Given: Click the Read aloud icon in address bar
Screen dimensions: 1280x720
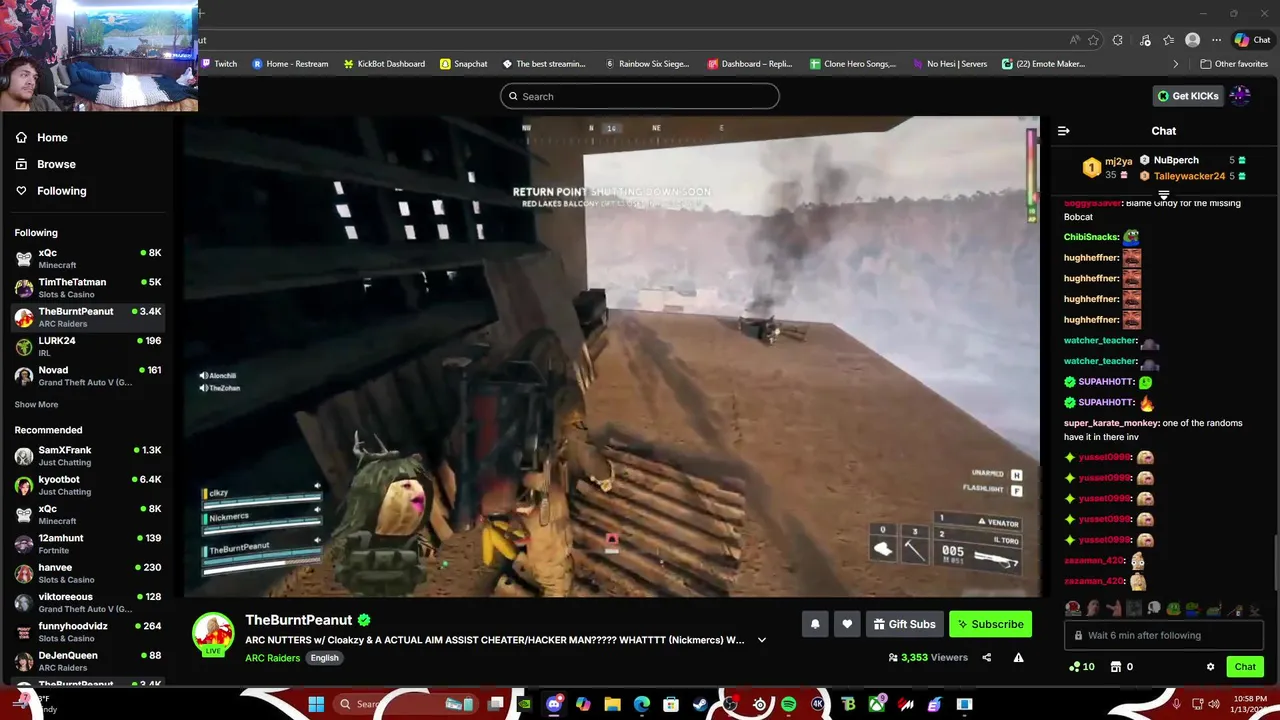Looking at the screenshot, I should click(x=1074, y=40).
